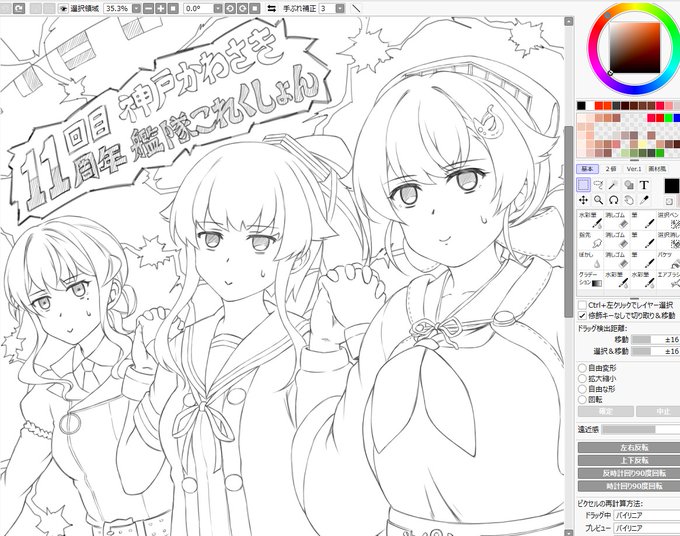Choose the 指先 finger smudge brush

590,240
